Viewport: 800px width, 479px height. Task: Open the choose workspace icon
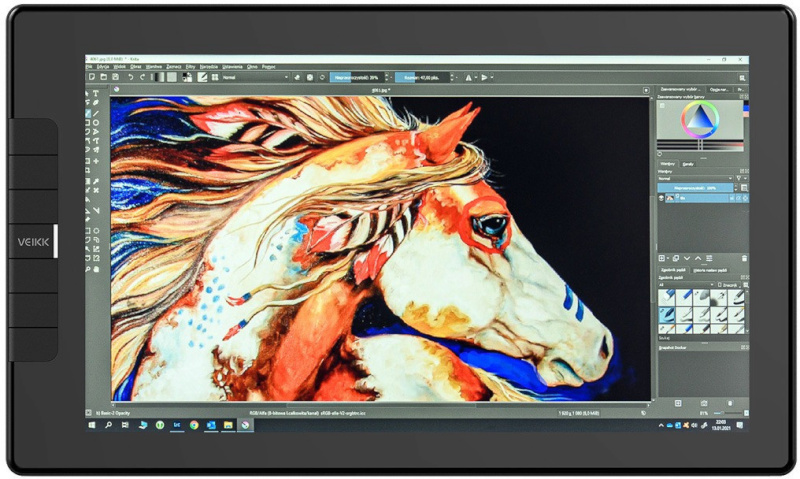point(742,78)
